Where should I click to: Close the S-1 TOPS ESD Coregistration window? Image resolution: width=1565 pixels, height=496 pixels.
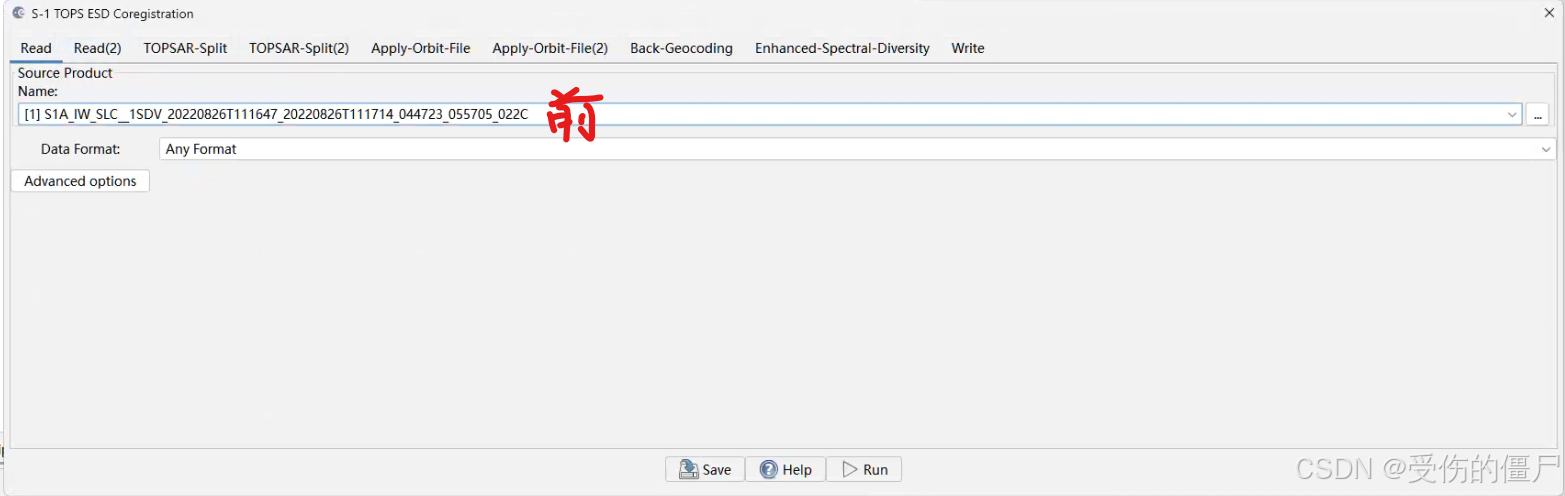[1548, 13]
